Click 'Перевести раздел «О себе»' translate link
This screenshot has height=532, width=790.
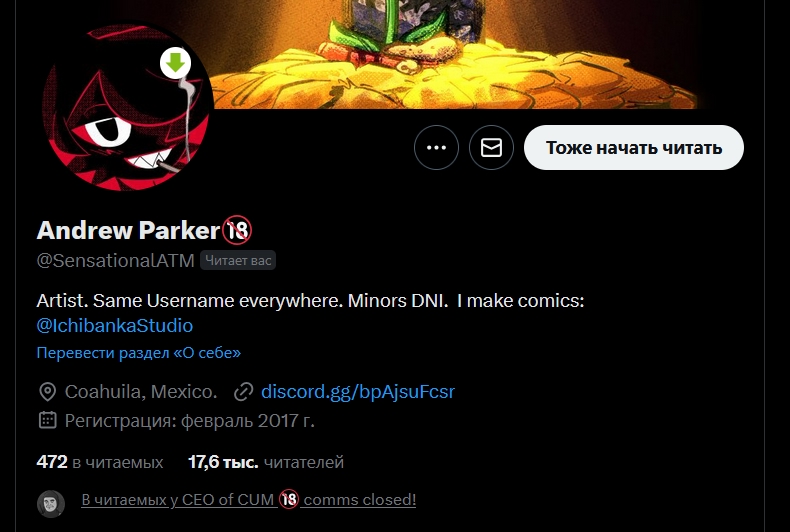(x=139, y=353)
